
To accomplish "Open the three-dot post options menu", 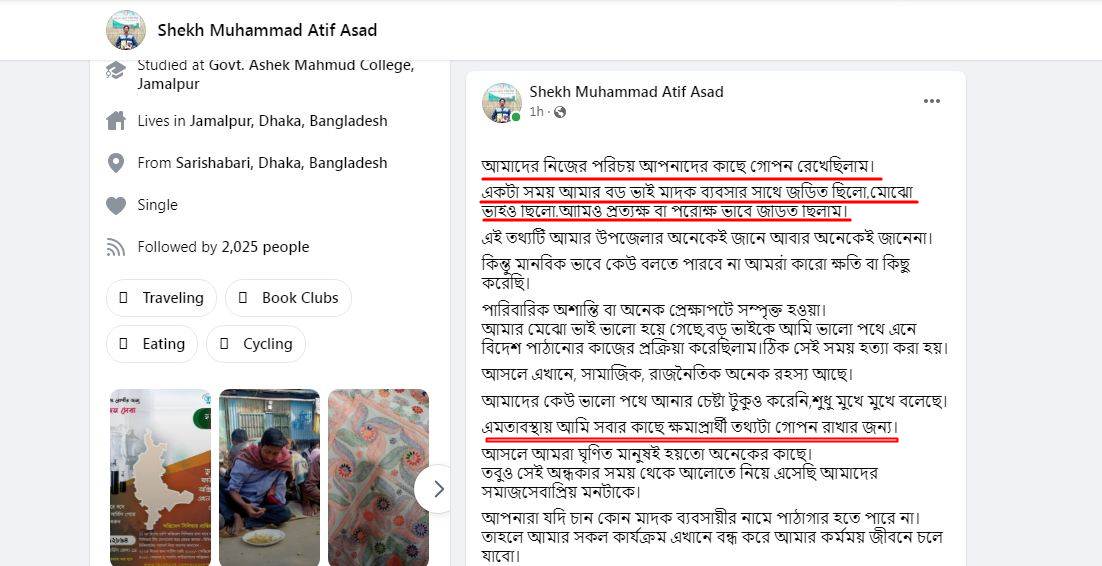I will 932,101.
